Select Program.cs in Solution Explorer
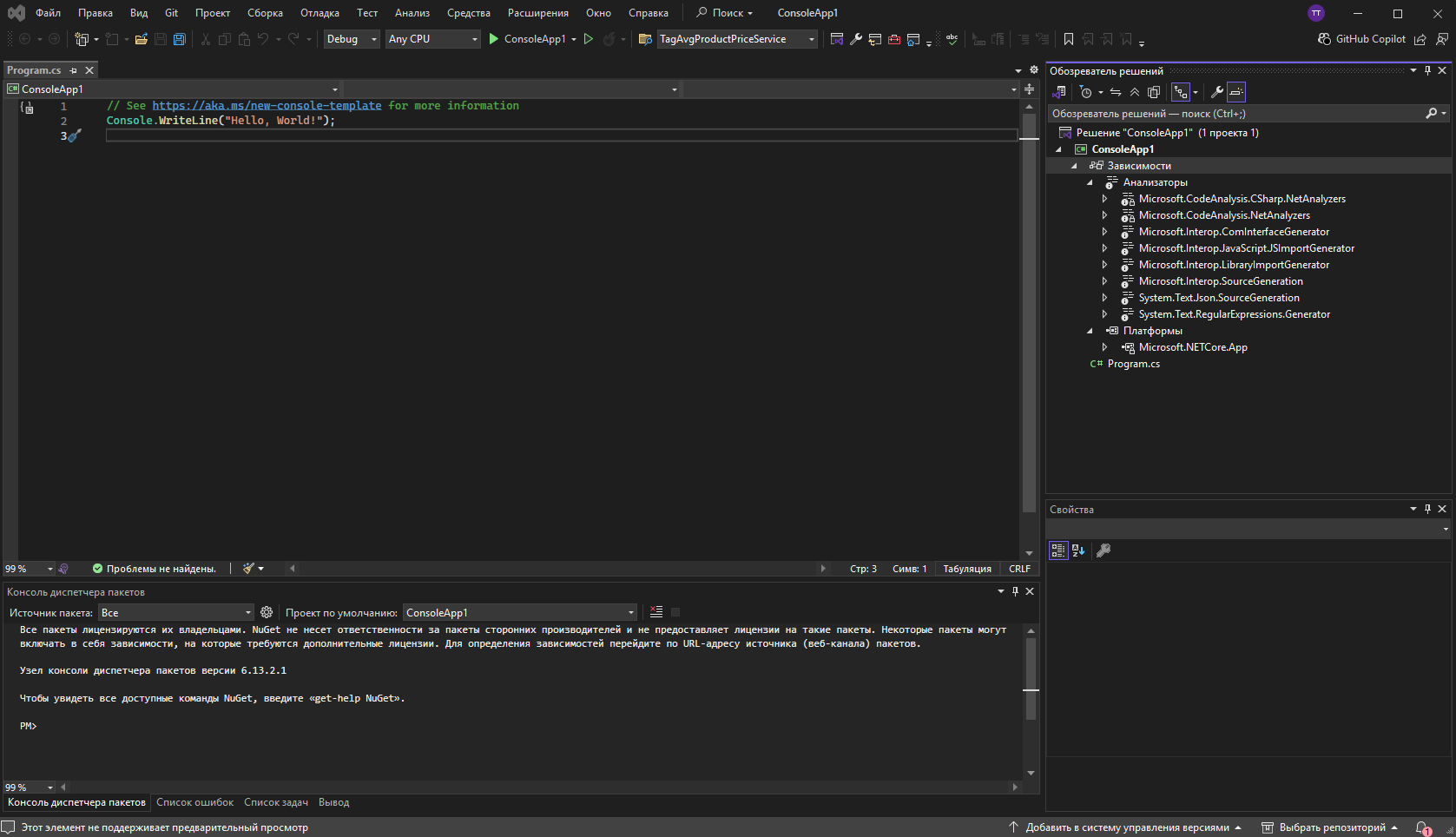Image resolution: width=1456 pixels, height=837 pixels. (x=1133, y=364)
